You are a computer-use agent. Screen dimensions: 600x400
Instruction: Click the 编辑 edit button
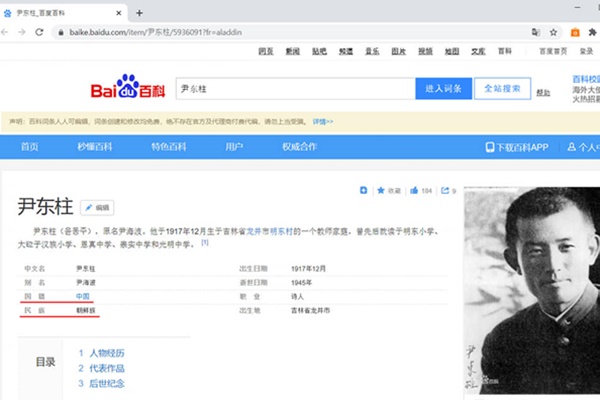97,208
